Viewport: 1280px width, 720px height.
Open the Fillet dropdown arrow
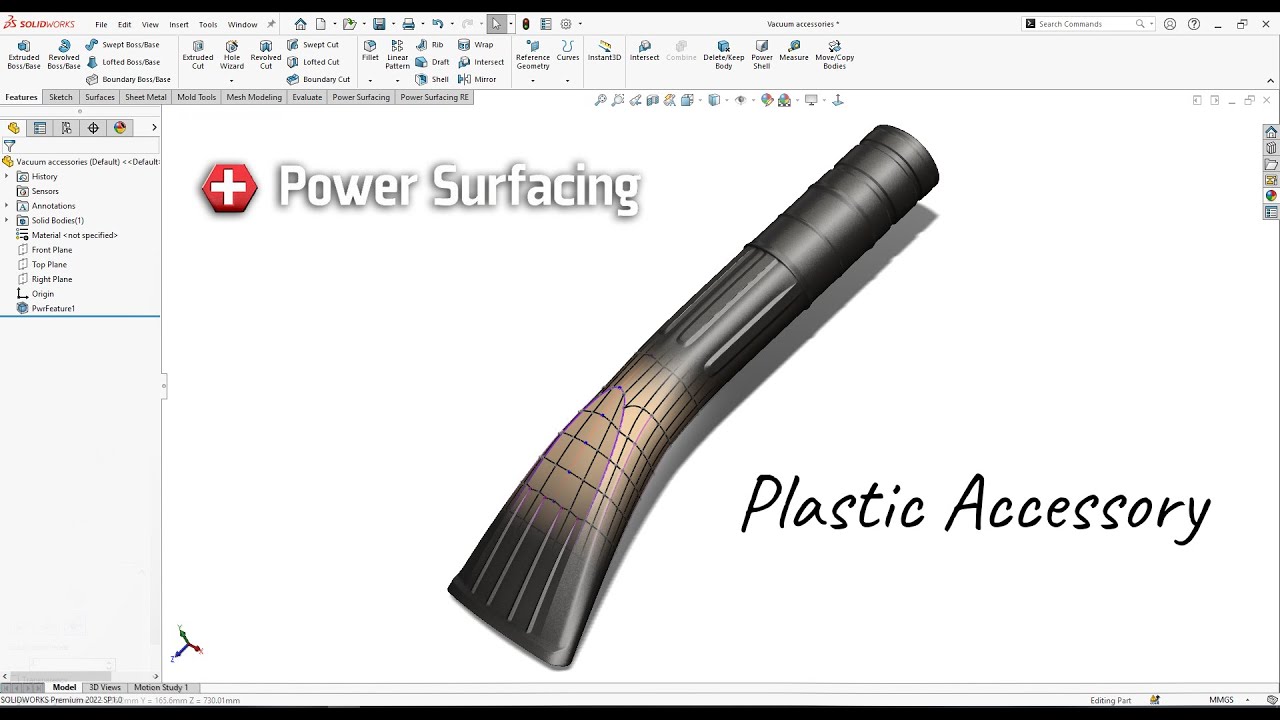(x=370, y=80)
